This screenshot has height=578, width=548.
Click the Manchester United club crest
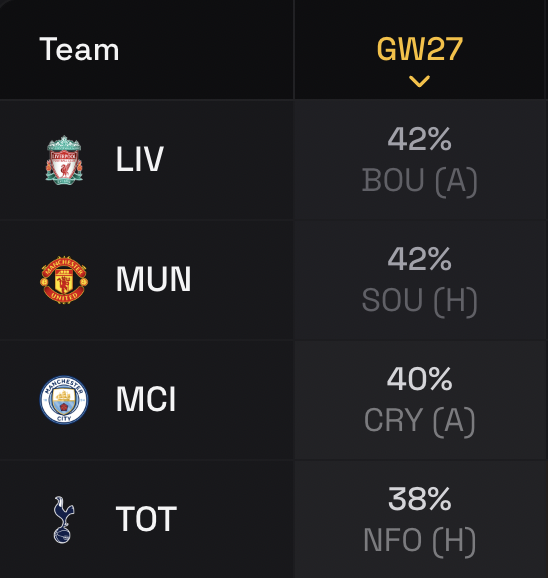(x=64, y=280)
